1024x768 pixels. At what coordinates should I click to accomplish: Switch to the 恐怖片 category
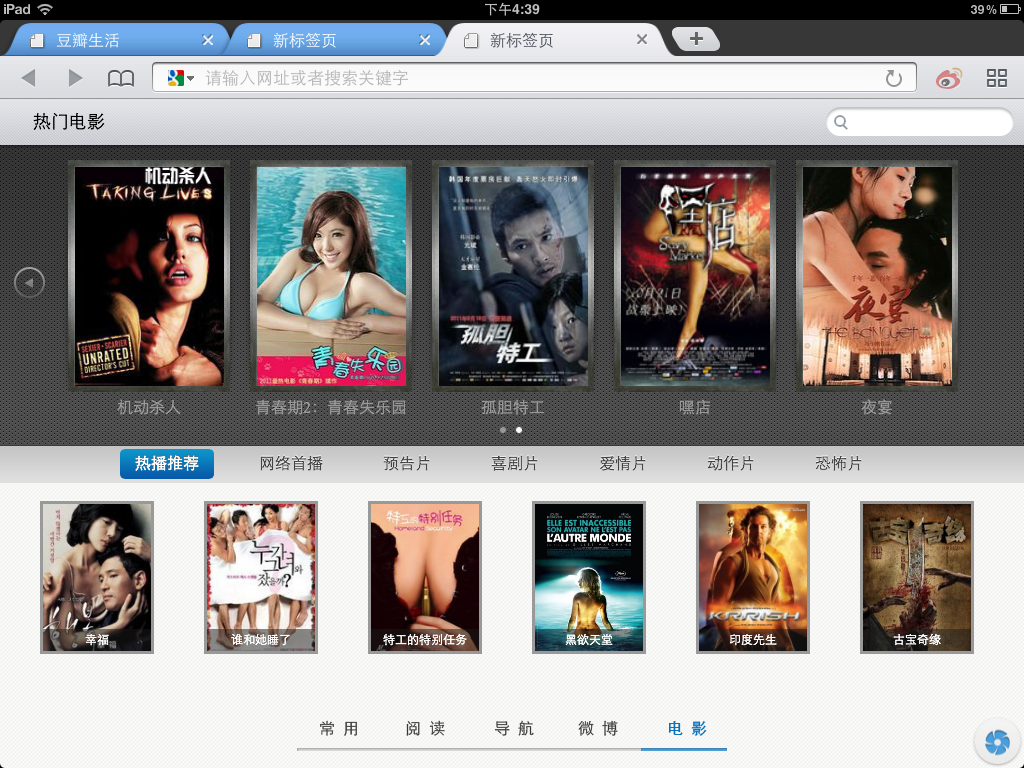tap(839, 464)
